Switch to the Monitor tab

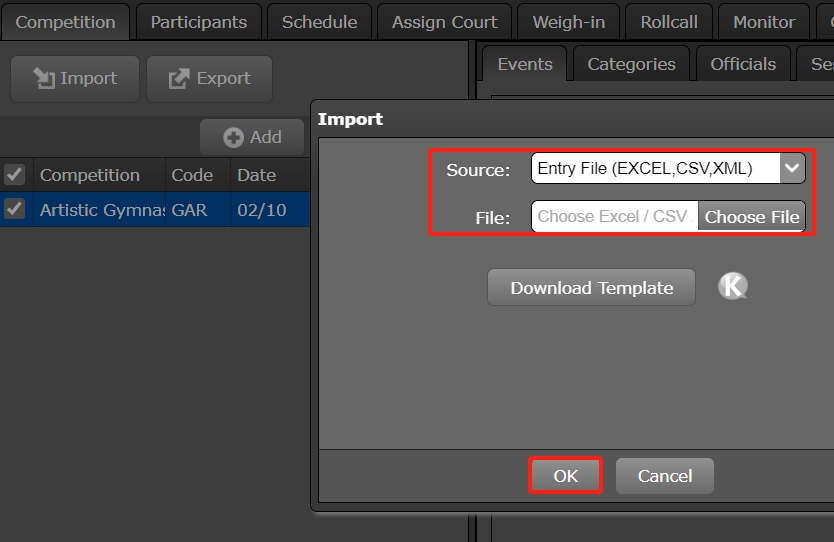click(764, 22)
